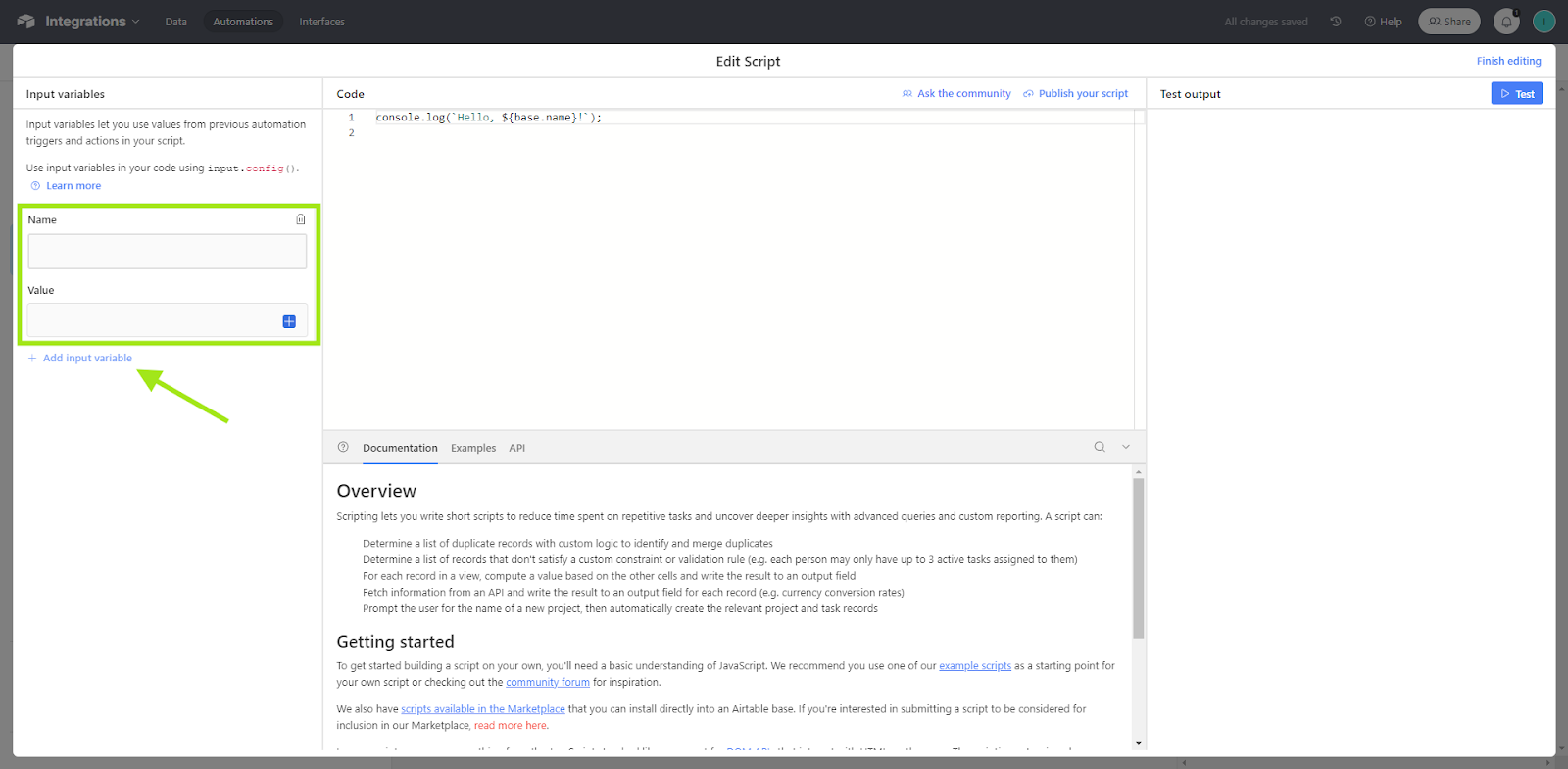Screen dimensions: 1568x769
Task: Click the Share button
Action: [1449, 22]
